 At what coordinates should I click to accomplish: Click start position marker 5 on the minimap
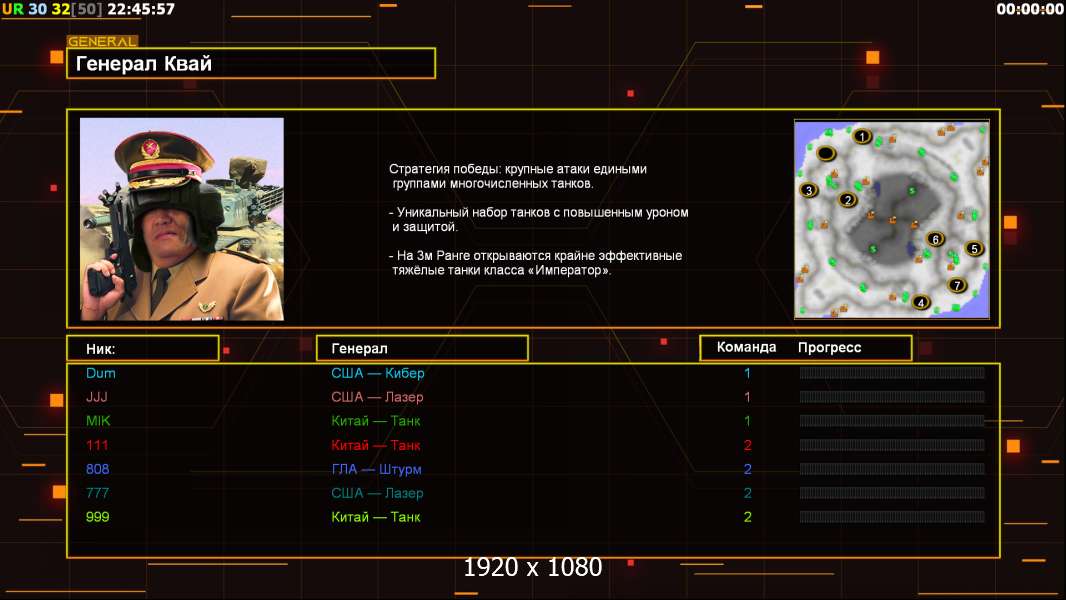[973, 249]
